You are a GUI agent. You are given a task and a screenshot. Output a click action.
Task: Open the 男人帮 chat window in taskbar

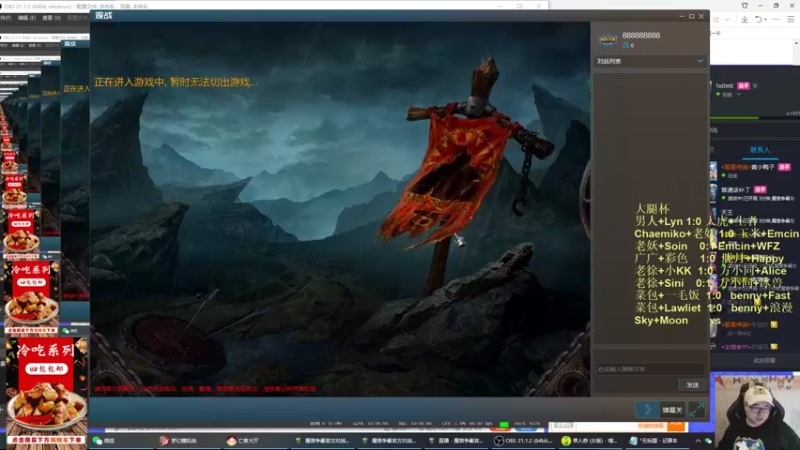point(590,441)
